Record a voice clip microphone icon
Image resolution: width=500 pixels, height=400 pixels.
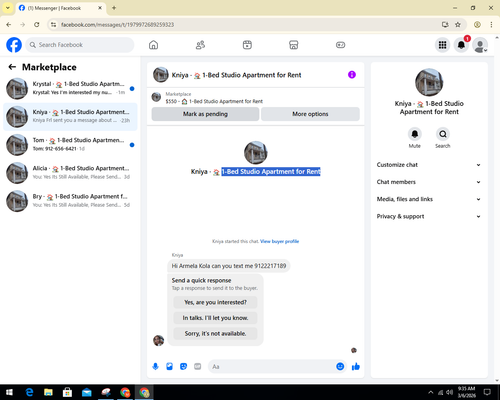[x=155, y=367]
